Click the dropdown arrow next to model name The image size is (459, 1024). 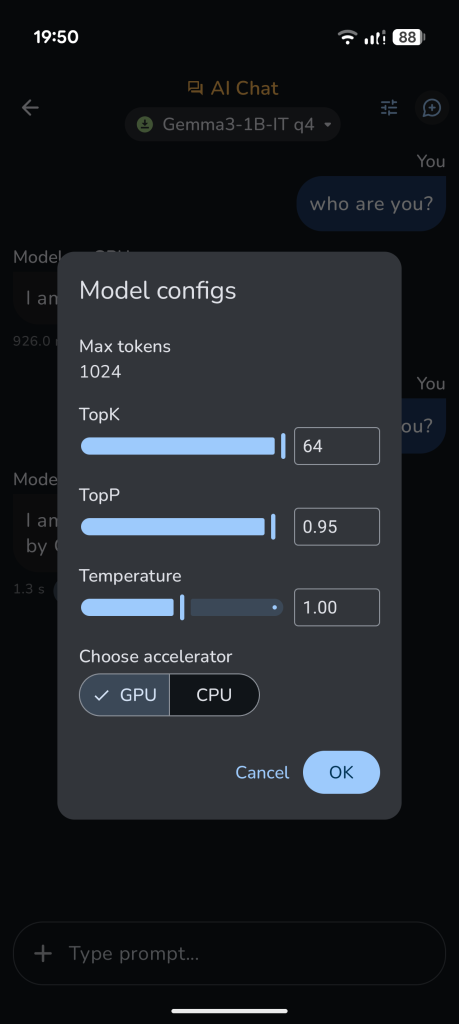click(328, 125)
